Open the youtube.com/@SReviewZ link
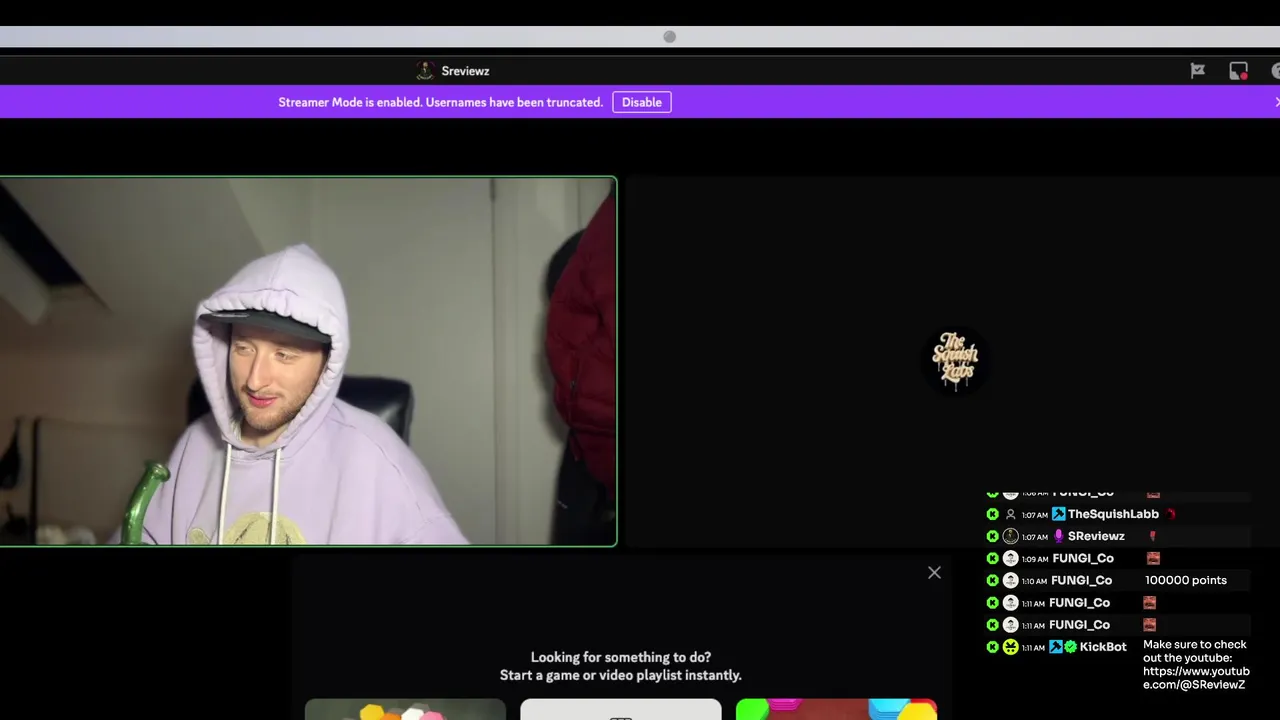The height and width of the screenshot is (720, 1280). click(x=1196, y=678)
